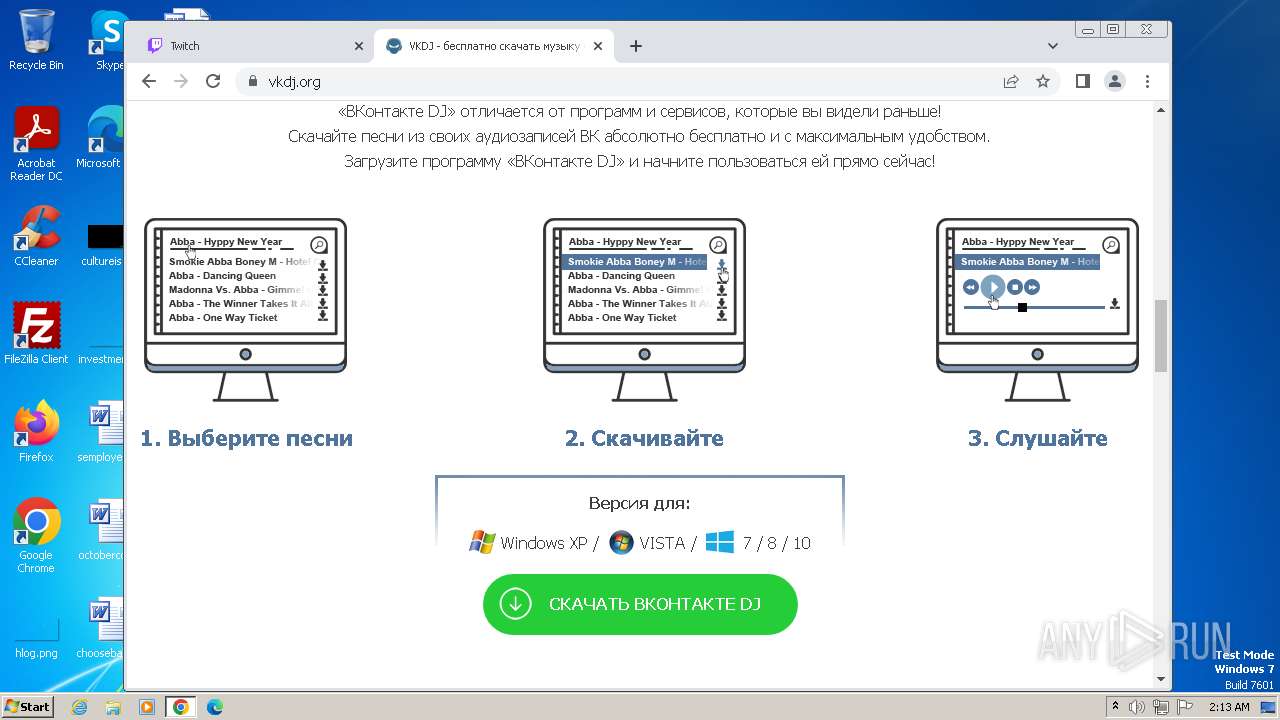This screenshot has width=1280, height=720.
Task: Open the Edge taskbar icon
Action: pos(214,707)
